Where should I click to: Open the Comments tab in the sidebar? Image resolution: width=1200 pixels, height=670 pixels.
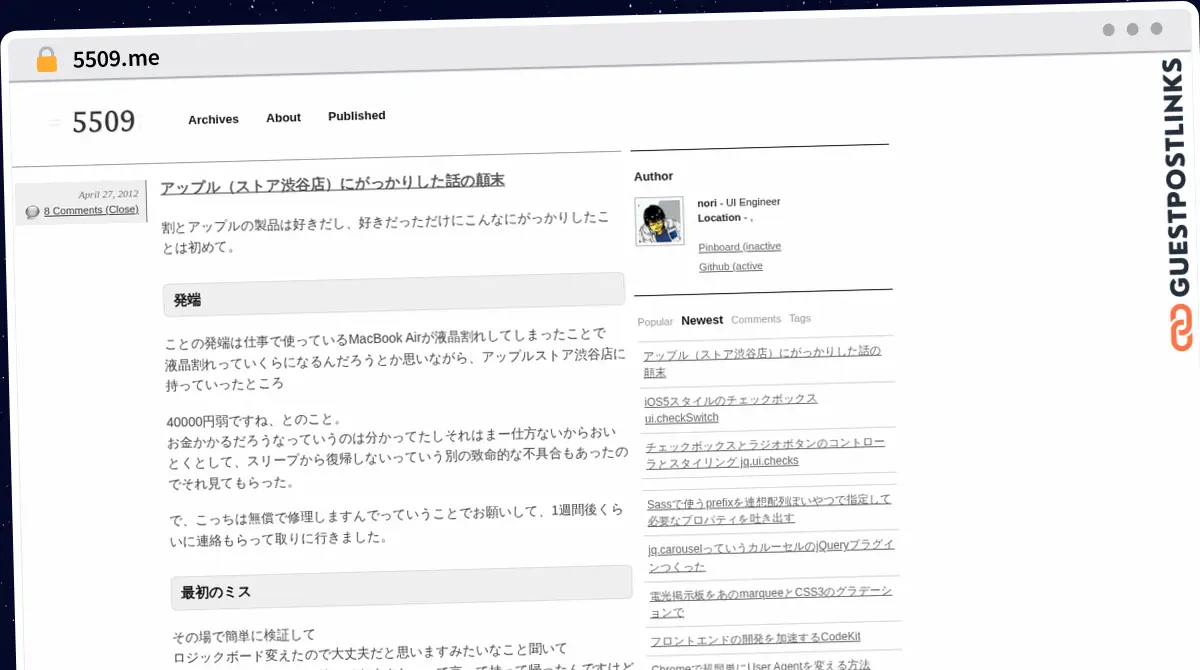756,319
